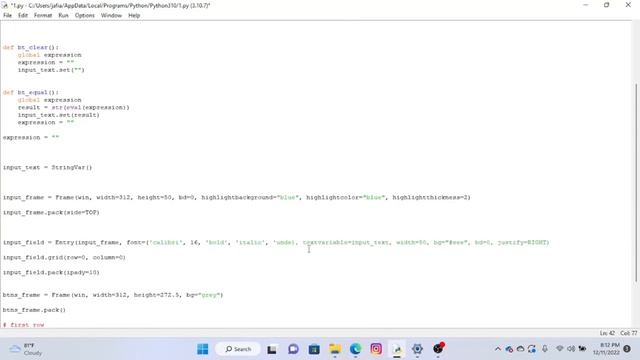Click the taskbar Search box

pos(238,349)
